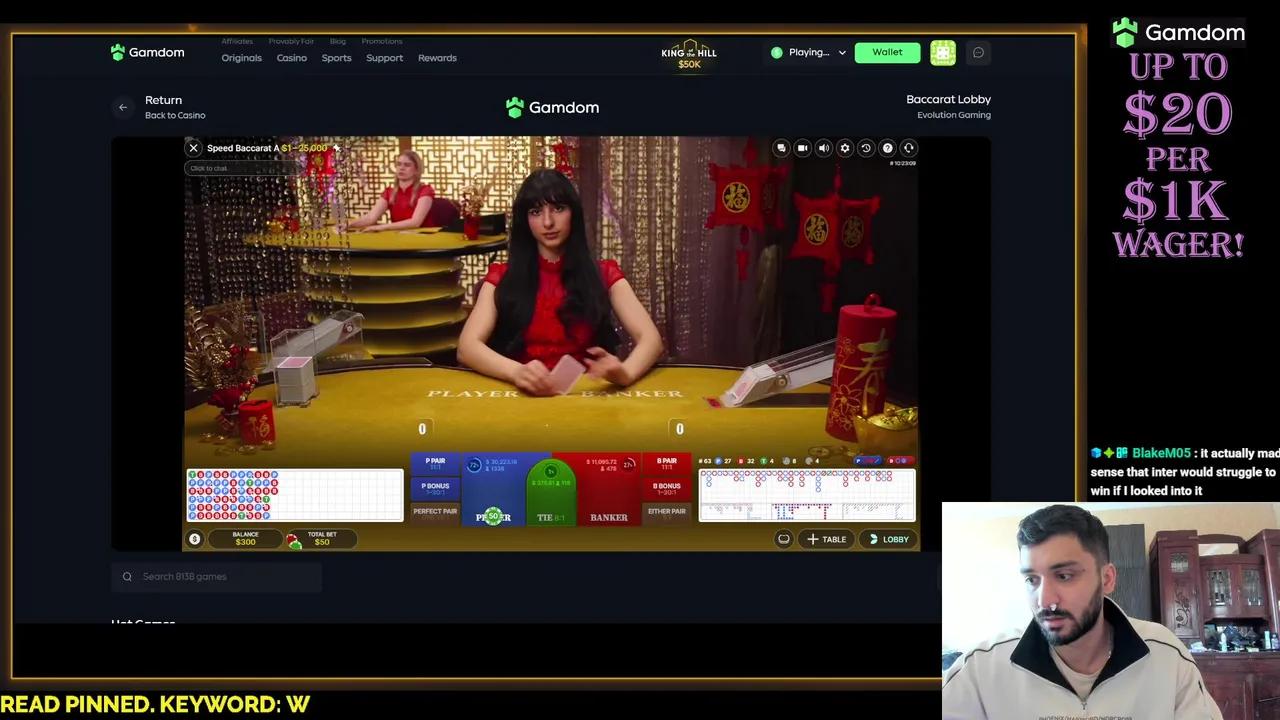This screenshot has height=720, width=1280.
Task: Open the game settings gear icon
Action: 845,148
